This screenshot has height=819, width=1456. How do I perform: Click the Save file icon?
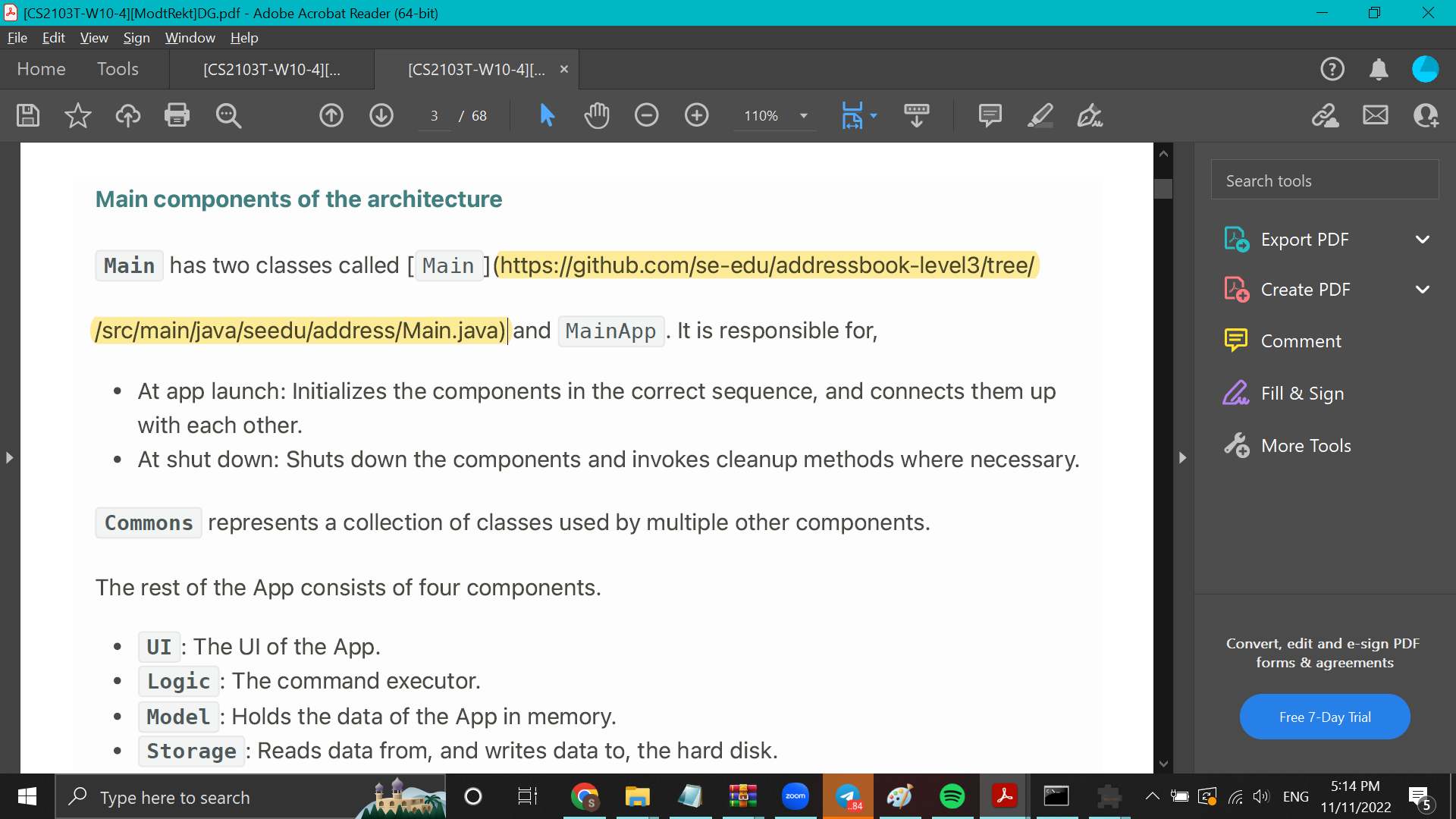point(28,115)
